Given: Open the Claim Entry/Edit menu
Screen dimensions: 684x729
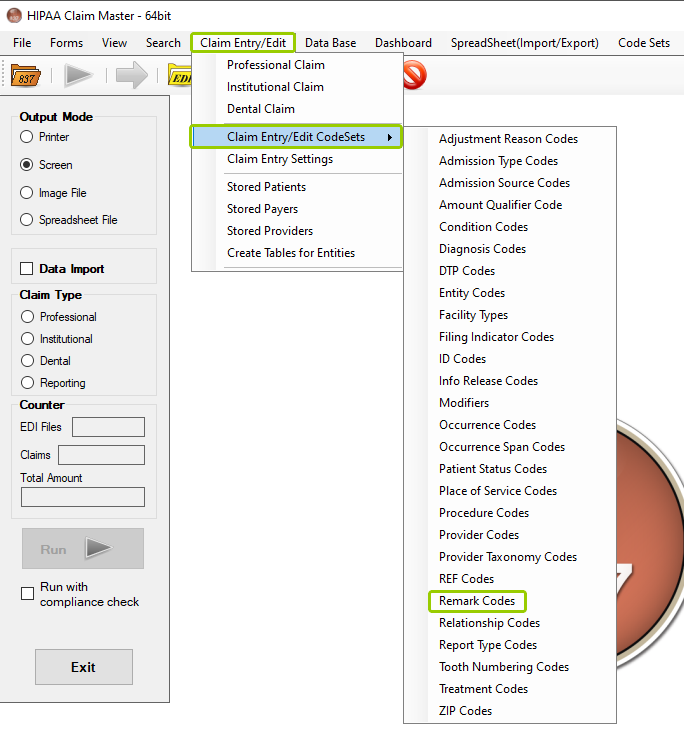Looking at the screenshot, I should point(243,43).
